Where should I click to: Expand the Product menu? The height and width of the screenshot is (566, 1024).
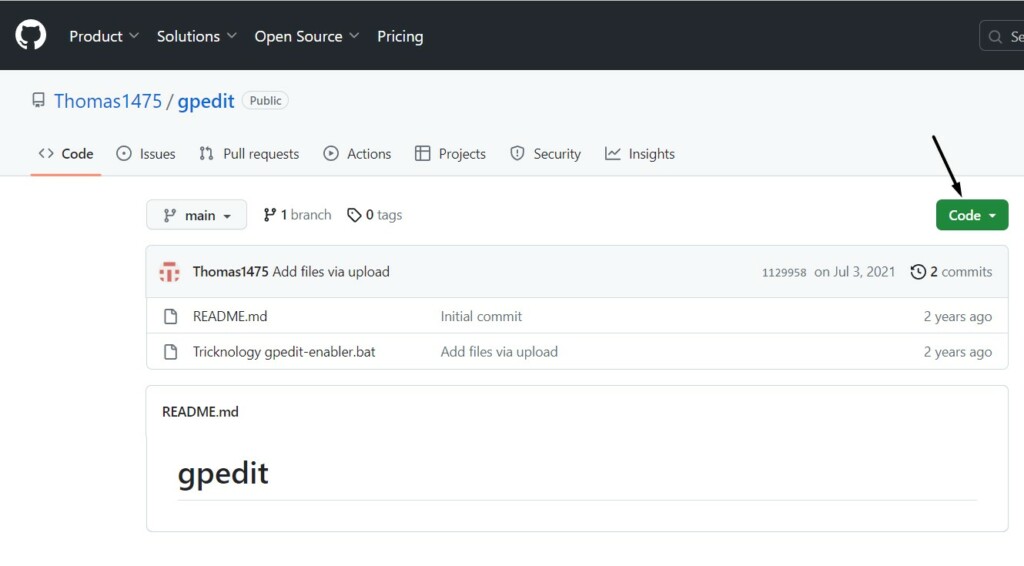pyautogui.click(x=104, y=37)
